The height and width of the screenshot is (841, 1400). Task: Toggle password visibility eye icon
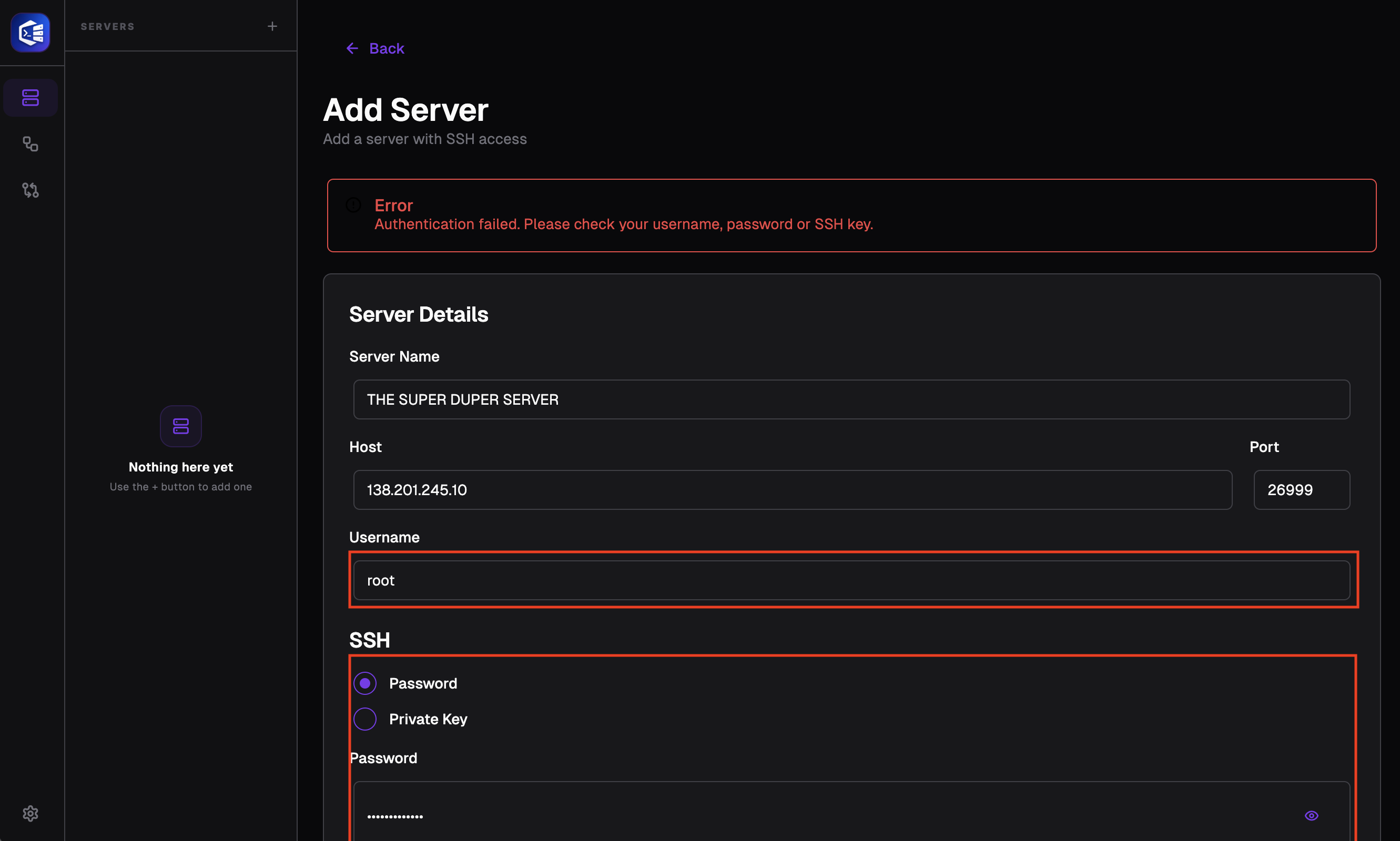click(1312, 815)
